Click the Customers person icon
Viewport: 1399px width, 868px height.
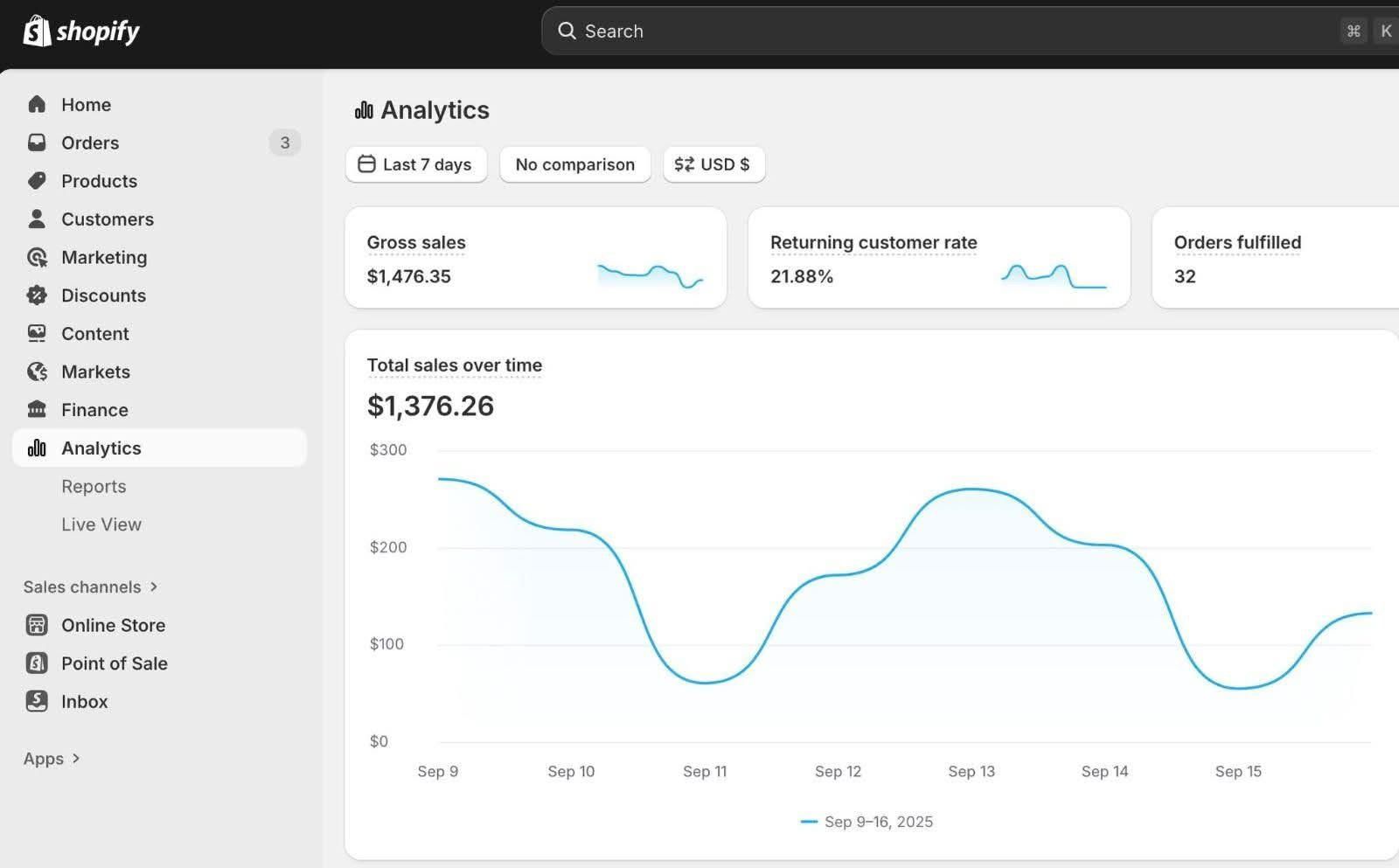click(37, 219)
